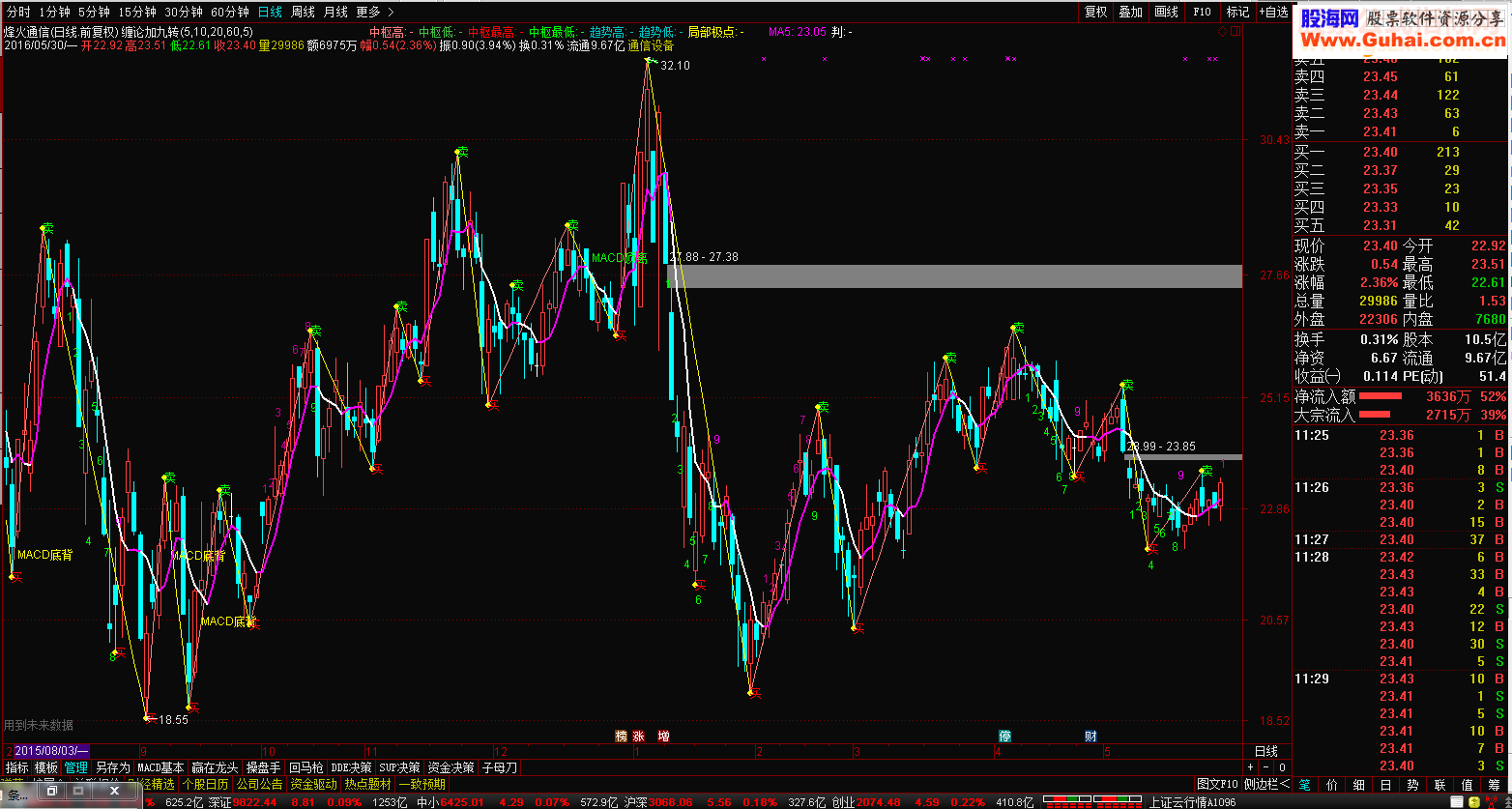Open the 指标 indicator tab

pos(16,767)
